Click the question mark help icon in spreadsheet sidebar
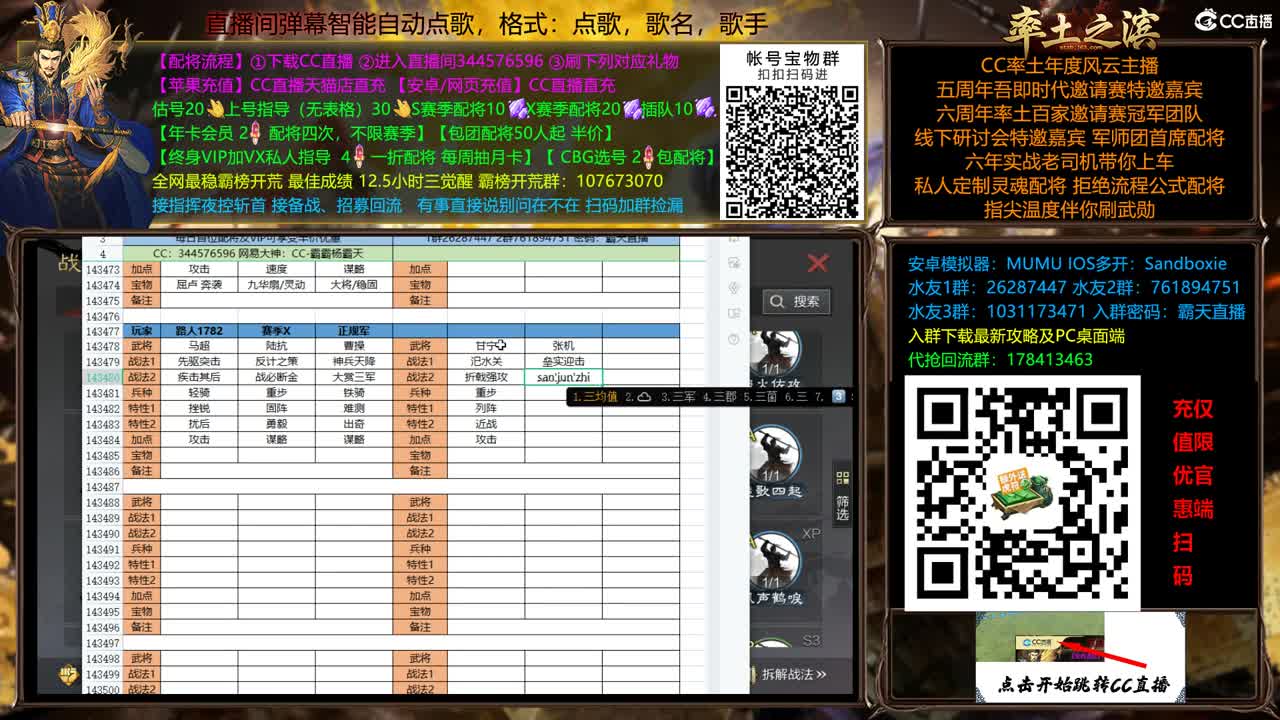Image resolution: width=1280 pixels, height=720 pixels. click(734, 339)
